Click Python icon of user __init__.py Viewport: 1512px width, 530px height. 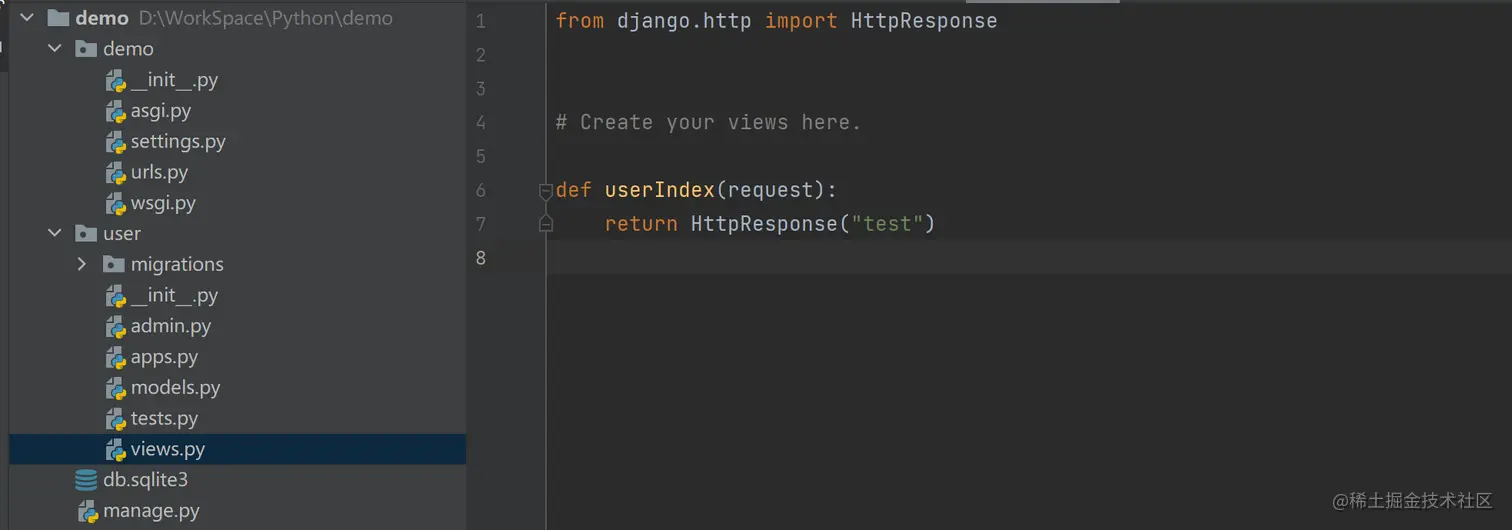[115, 296]
